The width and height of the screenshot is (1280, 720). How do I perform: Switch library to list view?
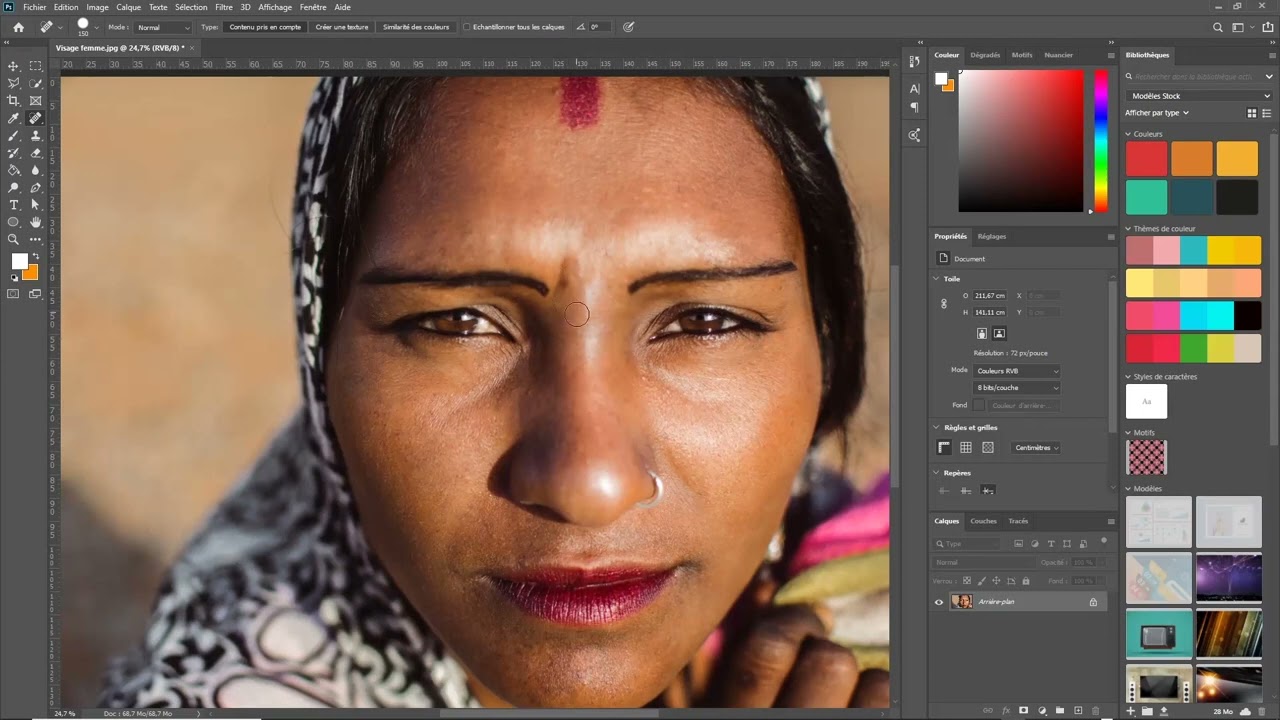pyautogui.click(x=1266, y=113)
